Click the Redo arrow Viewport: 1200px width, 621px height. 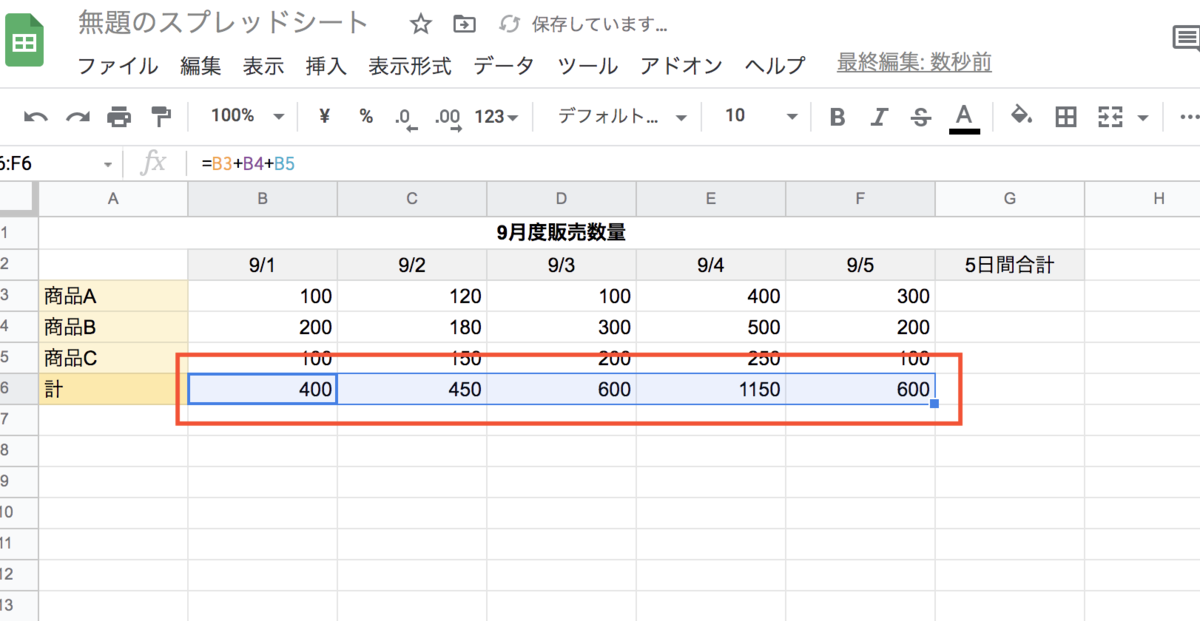coord(78,116)
